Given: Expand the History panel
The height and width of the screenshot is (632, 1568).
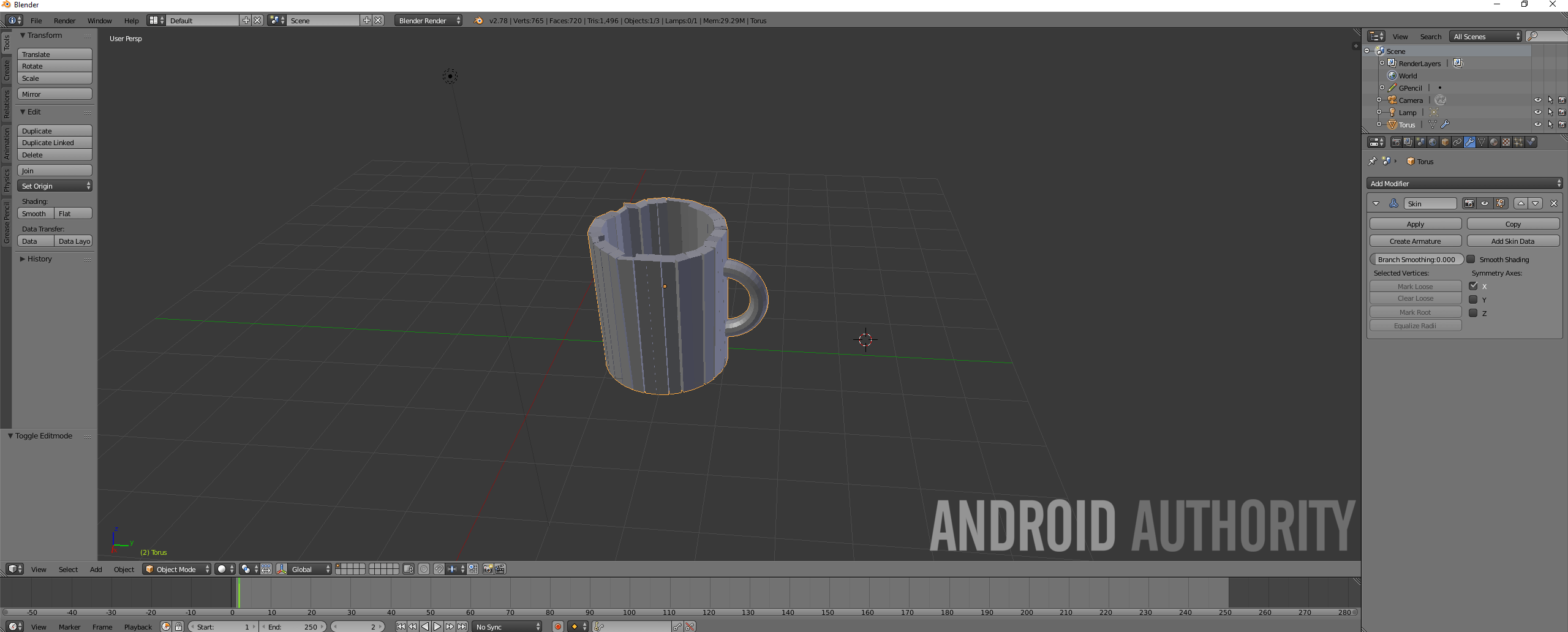Looking at the screenshot, I should 39,259.
